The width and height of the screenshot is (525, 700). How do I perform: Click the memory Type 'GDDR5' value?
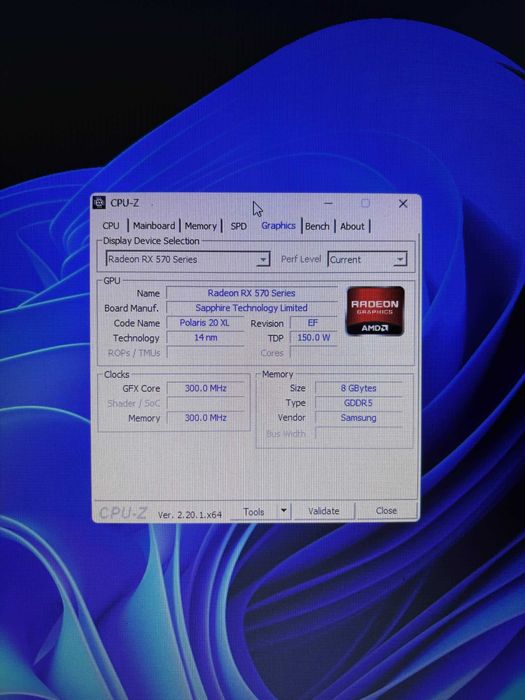point(358,403)
